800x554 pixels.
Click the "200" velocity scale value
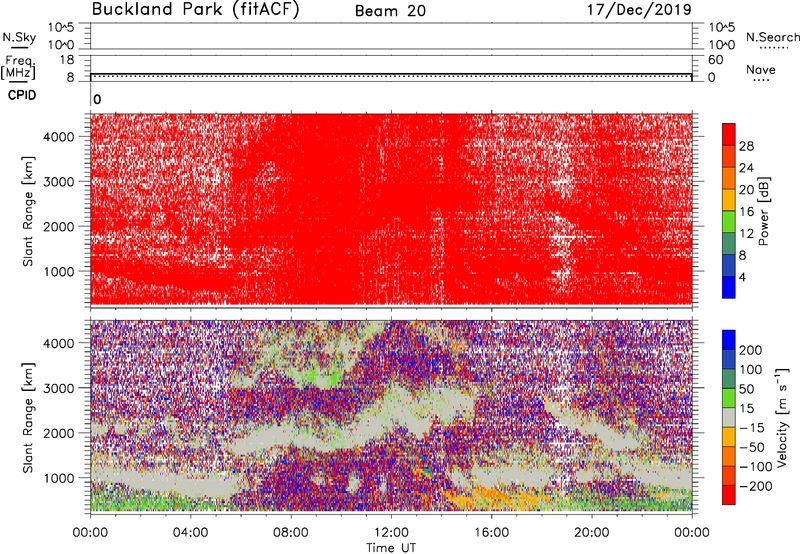tap(751, 350)
